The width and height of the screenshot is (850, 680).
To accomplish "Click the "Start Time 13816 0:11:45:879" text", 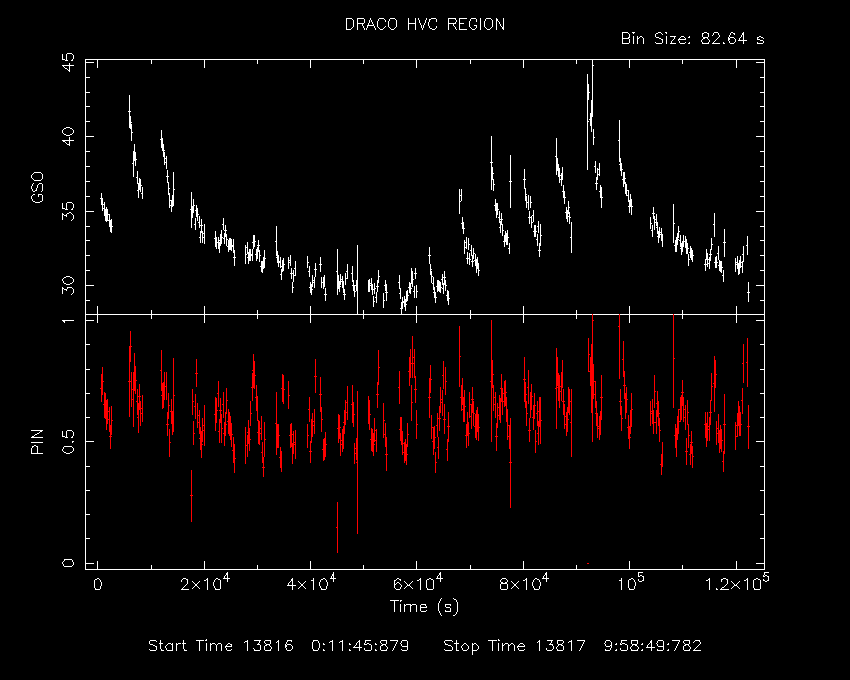I will pyautogui.click(x=279, y=646).
